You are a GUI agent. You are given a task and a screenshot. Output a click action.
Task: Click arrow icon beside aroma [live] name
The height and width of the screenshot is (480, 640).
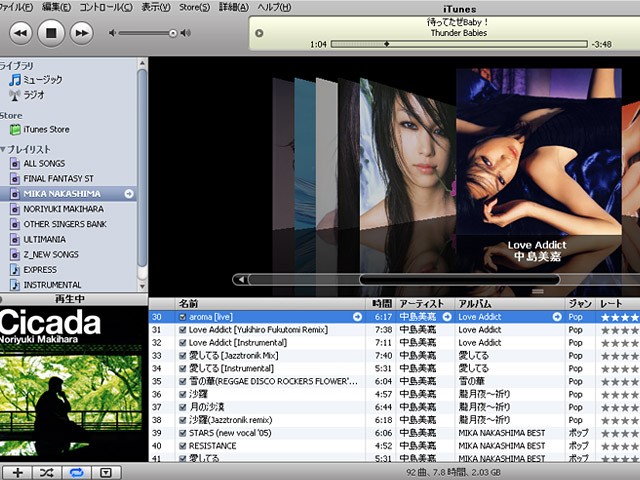click(358, 317)
